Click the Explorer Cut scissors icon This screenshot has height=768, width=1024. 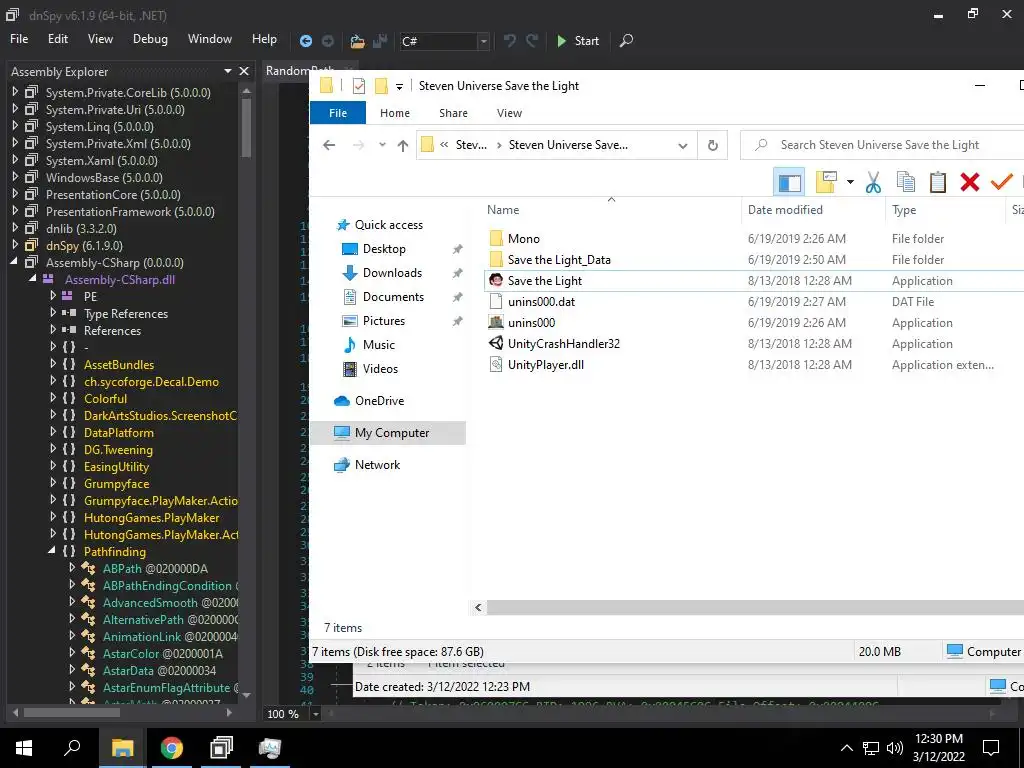872,182
